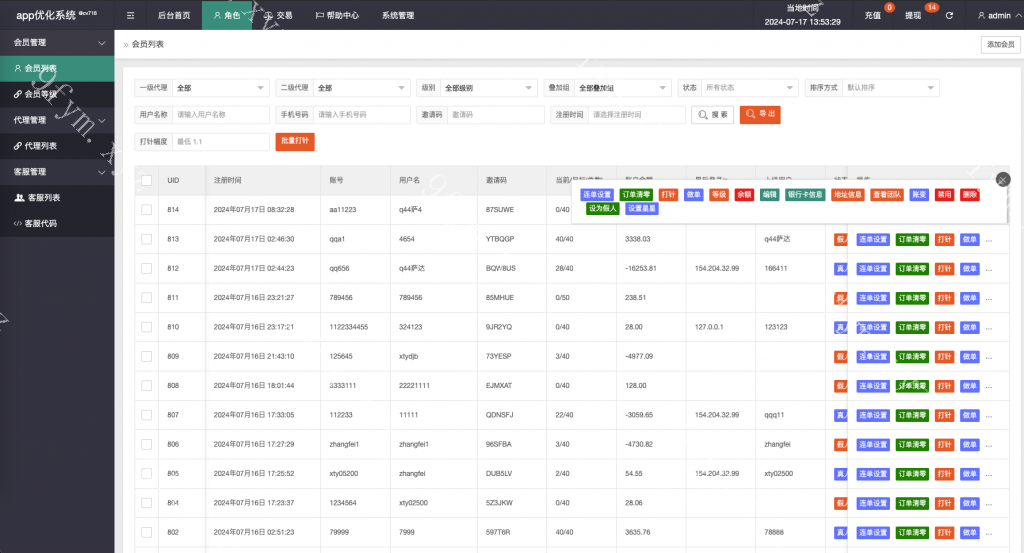The height and width of the screenshot is (553, 1024).
Task: Select the 会员列表 sidebar item
Action: tap(57, 68)
